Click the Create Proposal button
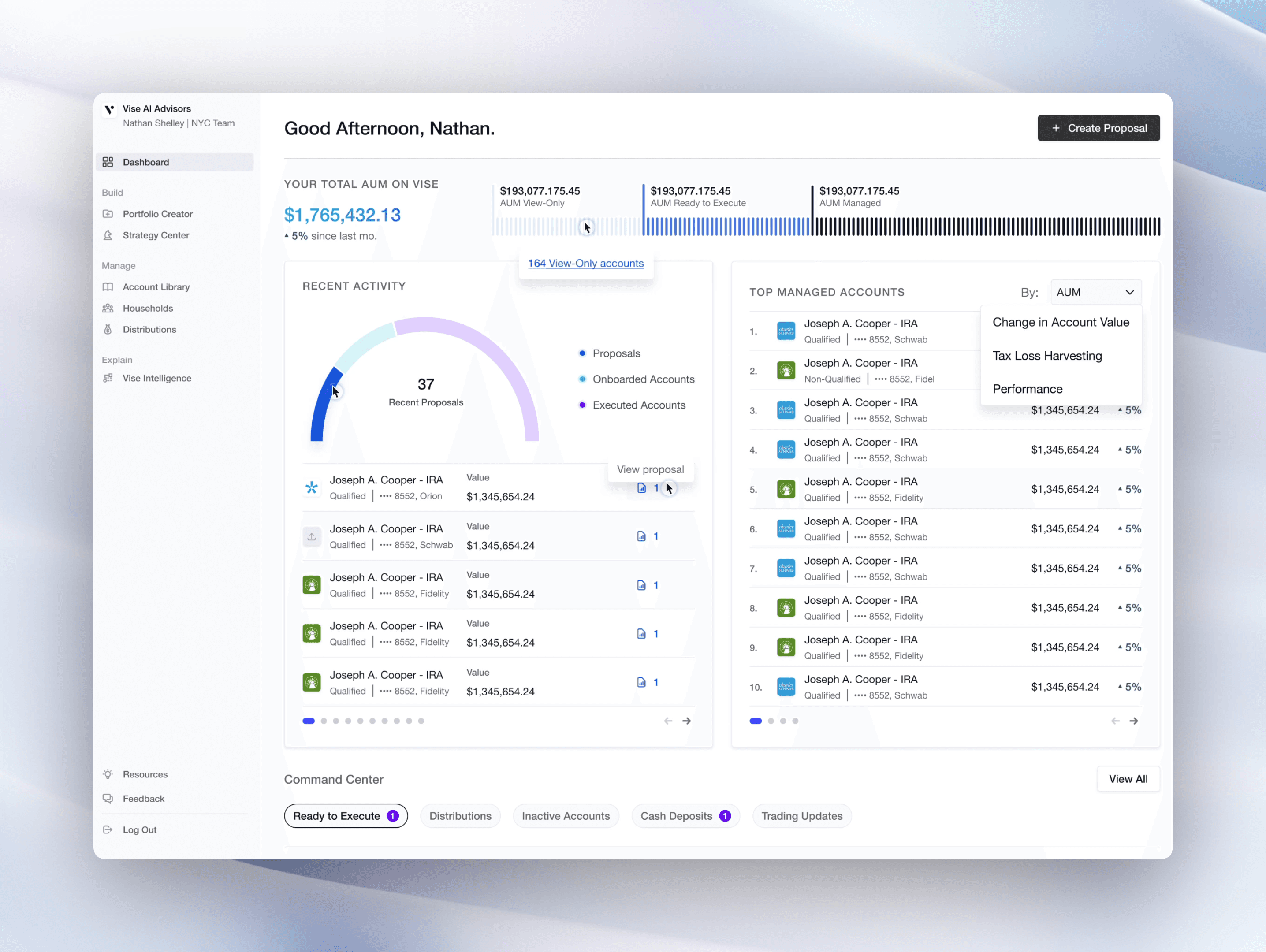This screenshot has height=952, width=1266. [x=1098, y=128]
